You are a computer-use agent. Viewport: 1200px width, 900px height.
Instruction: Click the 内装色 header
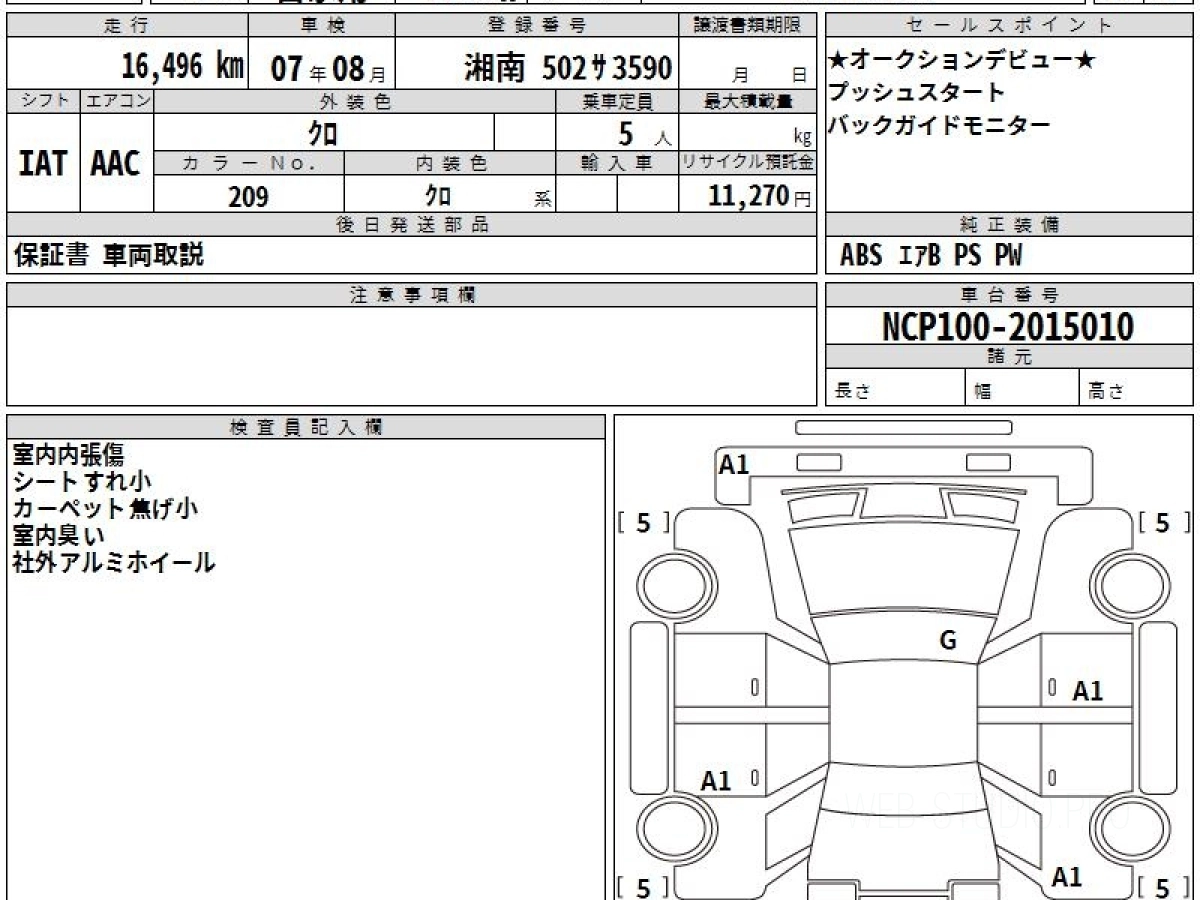pyautogui.click(x=450, y=163)
